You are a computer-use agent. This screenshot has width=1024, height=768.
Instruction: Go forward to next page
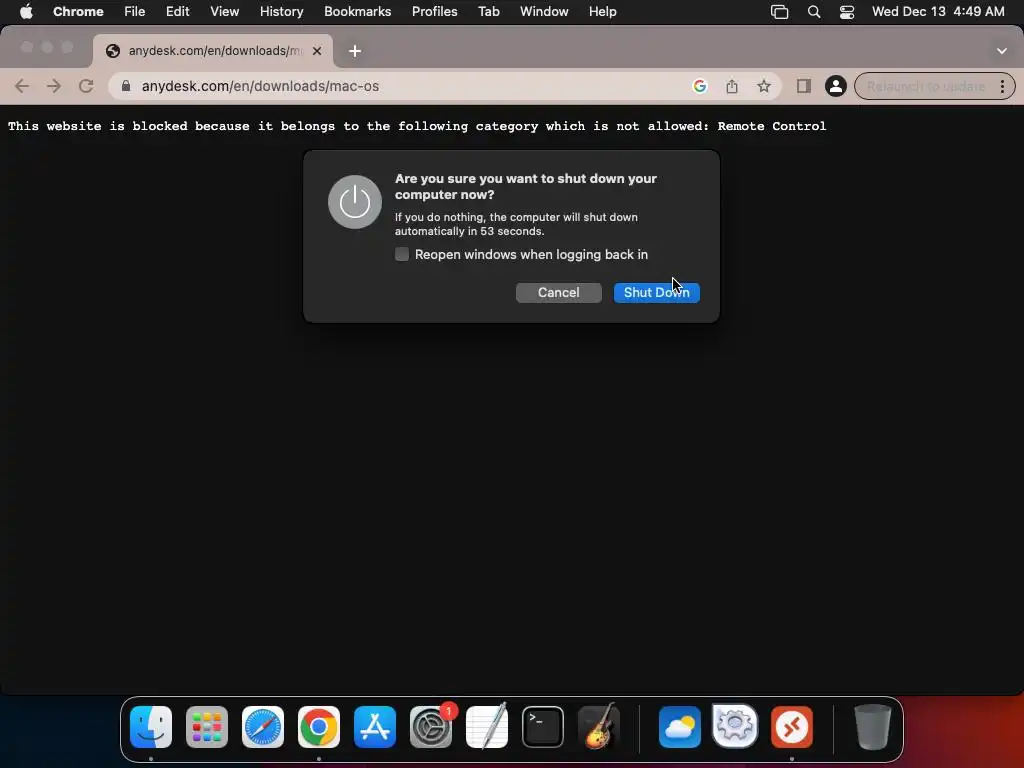(54, 86)
